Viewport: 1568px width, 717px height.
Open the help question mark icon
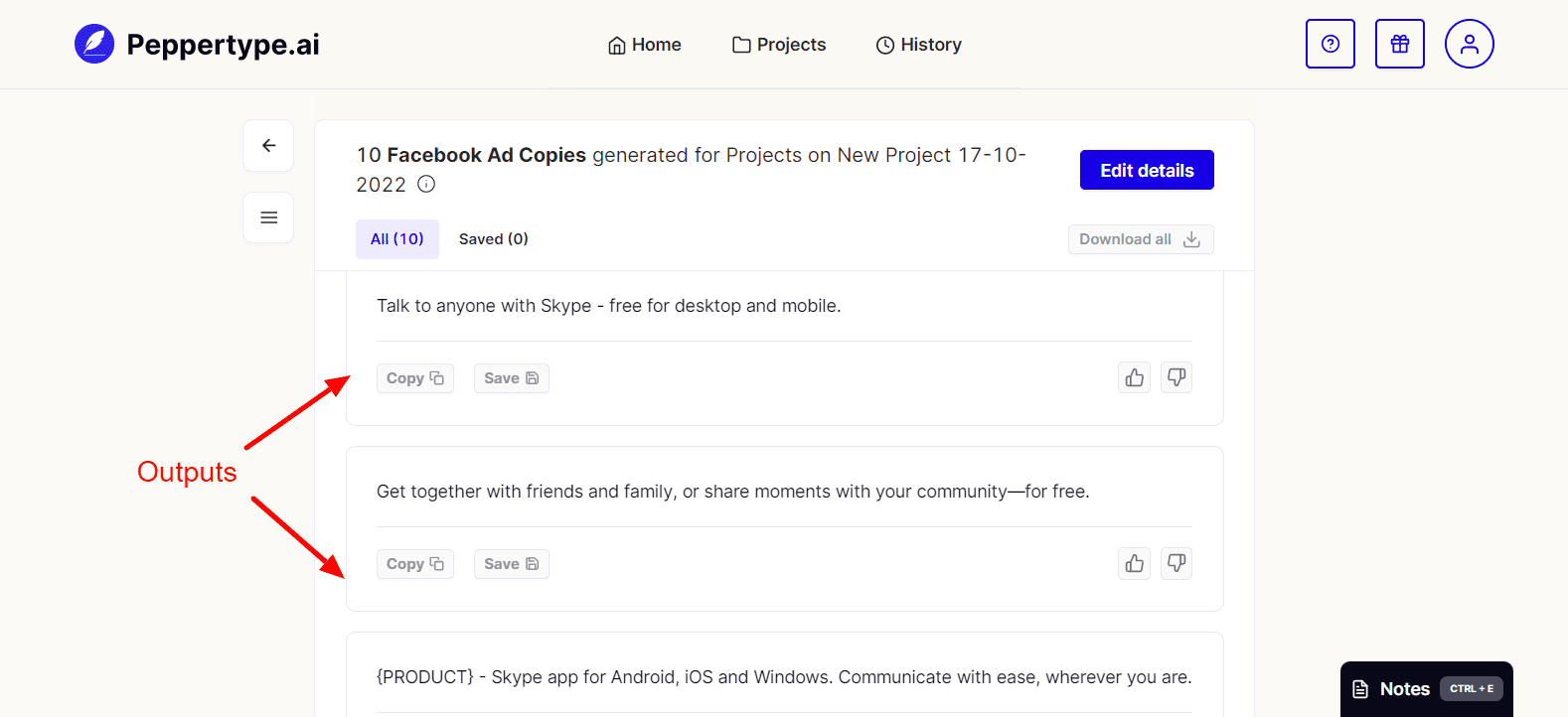pyautogui.click(x=1330, y=44)
